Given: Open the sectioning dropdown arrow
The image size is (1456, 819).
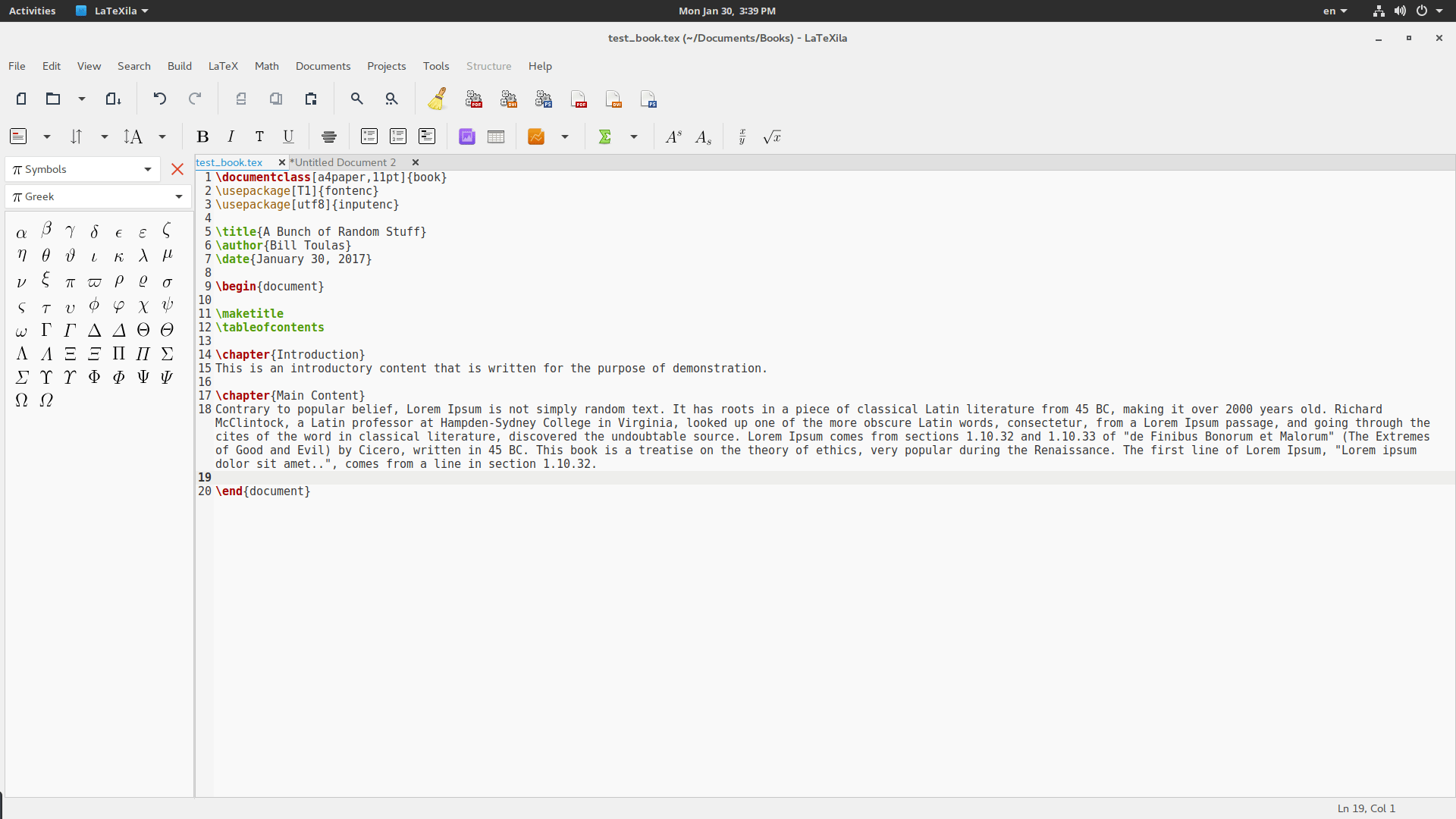Looking at the screenshot, I should 47,136.
